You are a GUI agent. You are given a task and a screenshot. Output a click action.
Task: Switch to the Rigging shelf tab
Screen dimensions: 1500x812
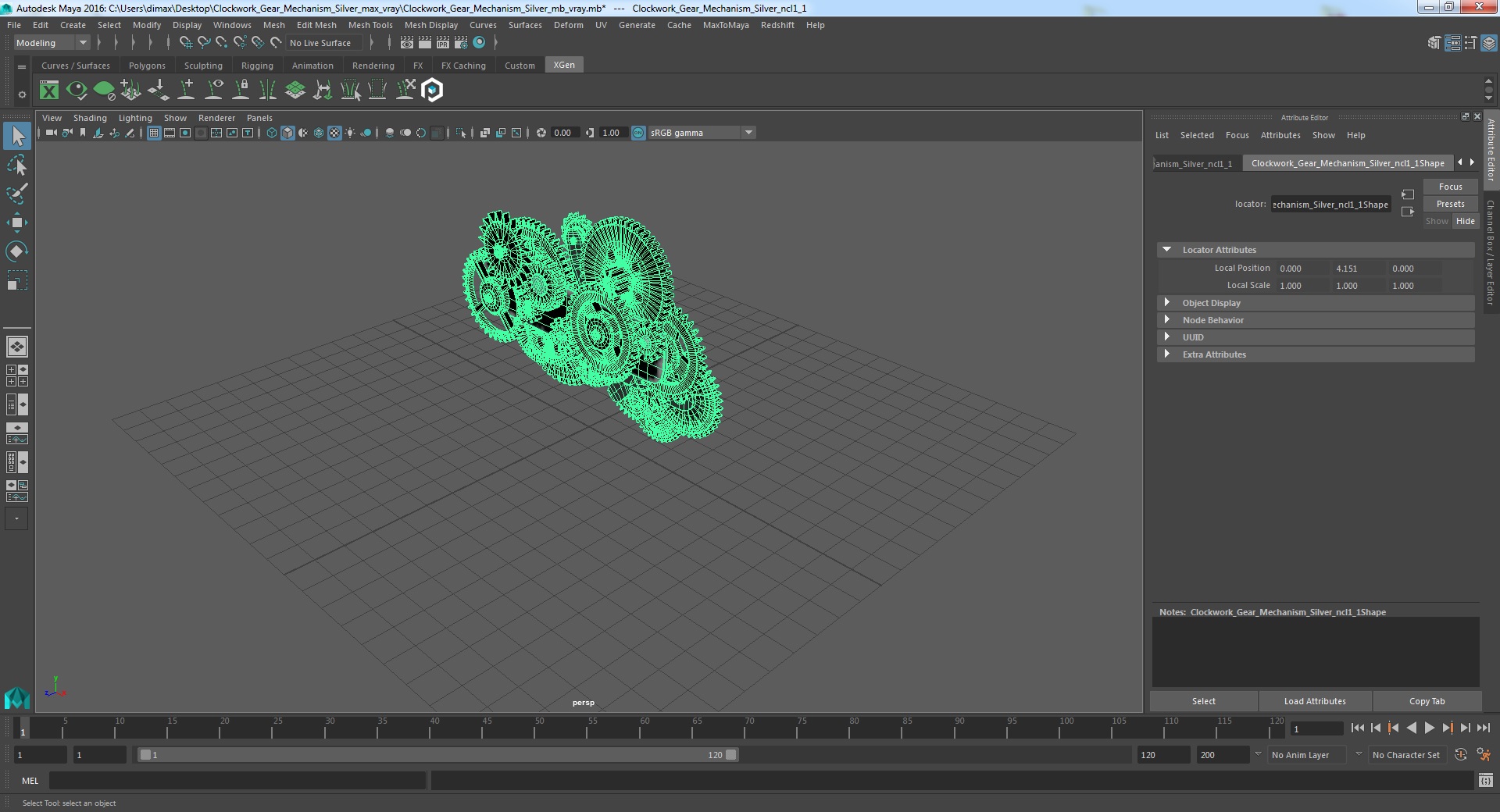pyautogui.click(x=257, y=66)
